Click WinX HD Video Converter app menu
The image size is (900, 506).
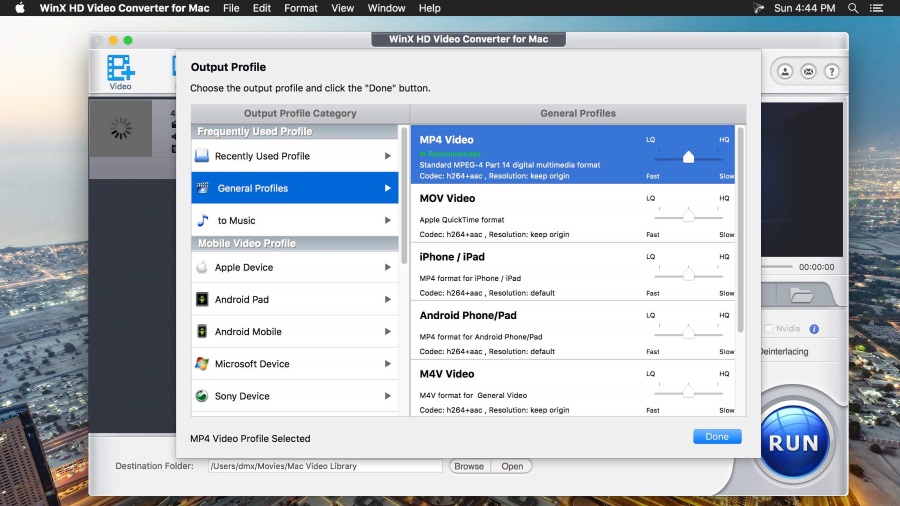(124, 8)
